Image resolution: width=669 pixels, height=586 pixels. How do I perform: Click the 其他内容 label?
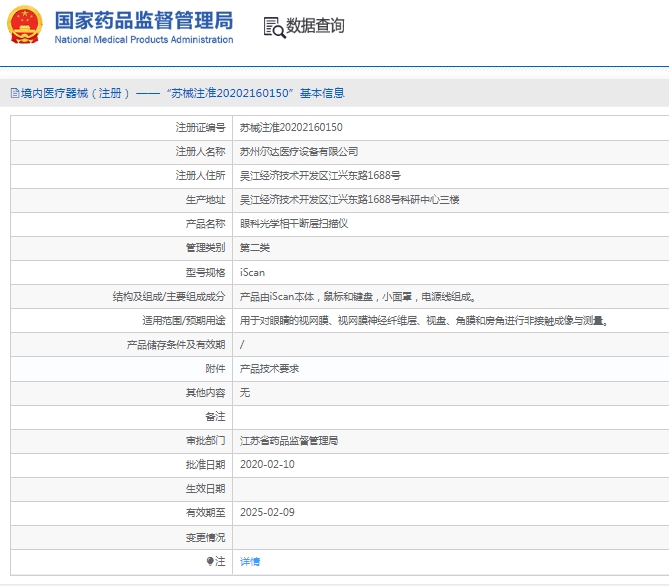(205, 392)
